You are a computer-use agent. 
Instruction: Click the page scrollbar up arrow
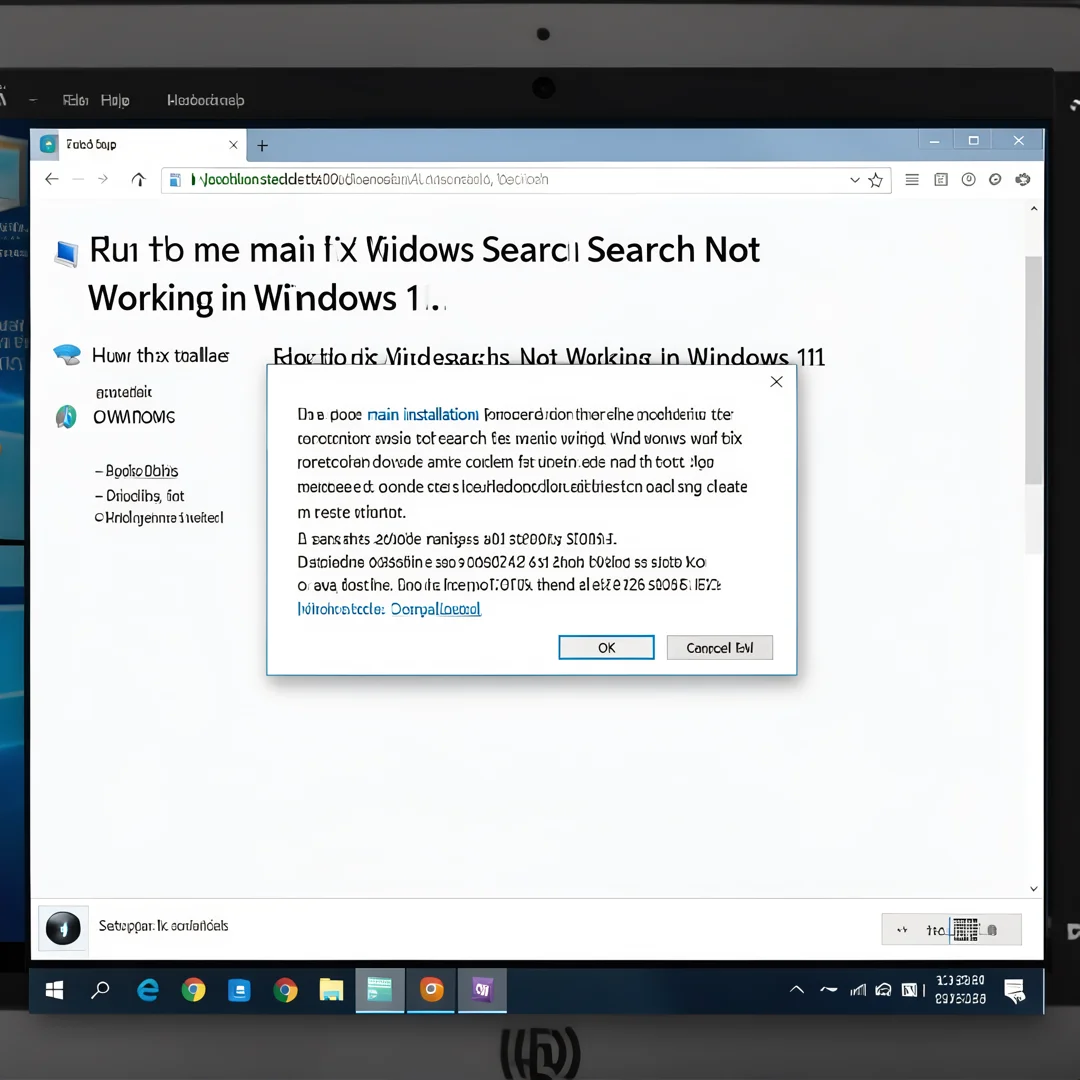coord(1034,209)
